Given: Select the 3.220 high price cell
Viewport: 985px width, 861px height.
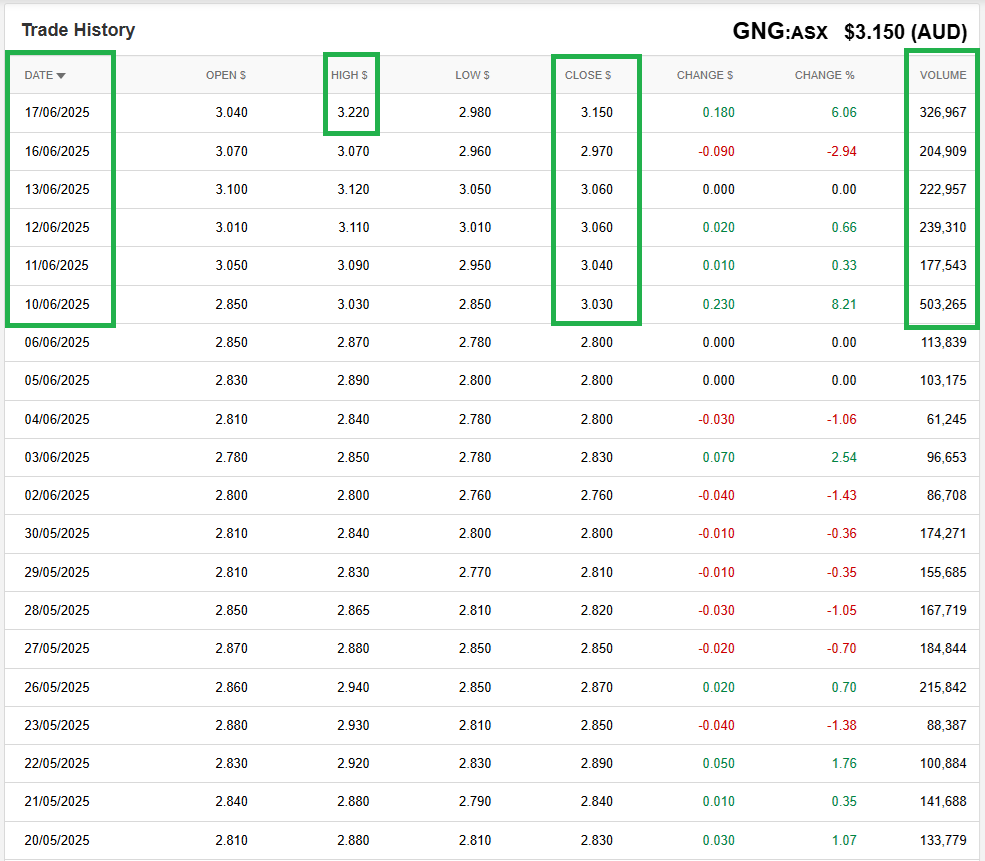Looking at the screenshot, I should pyautogui.click(x=353, y=112).
